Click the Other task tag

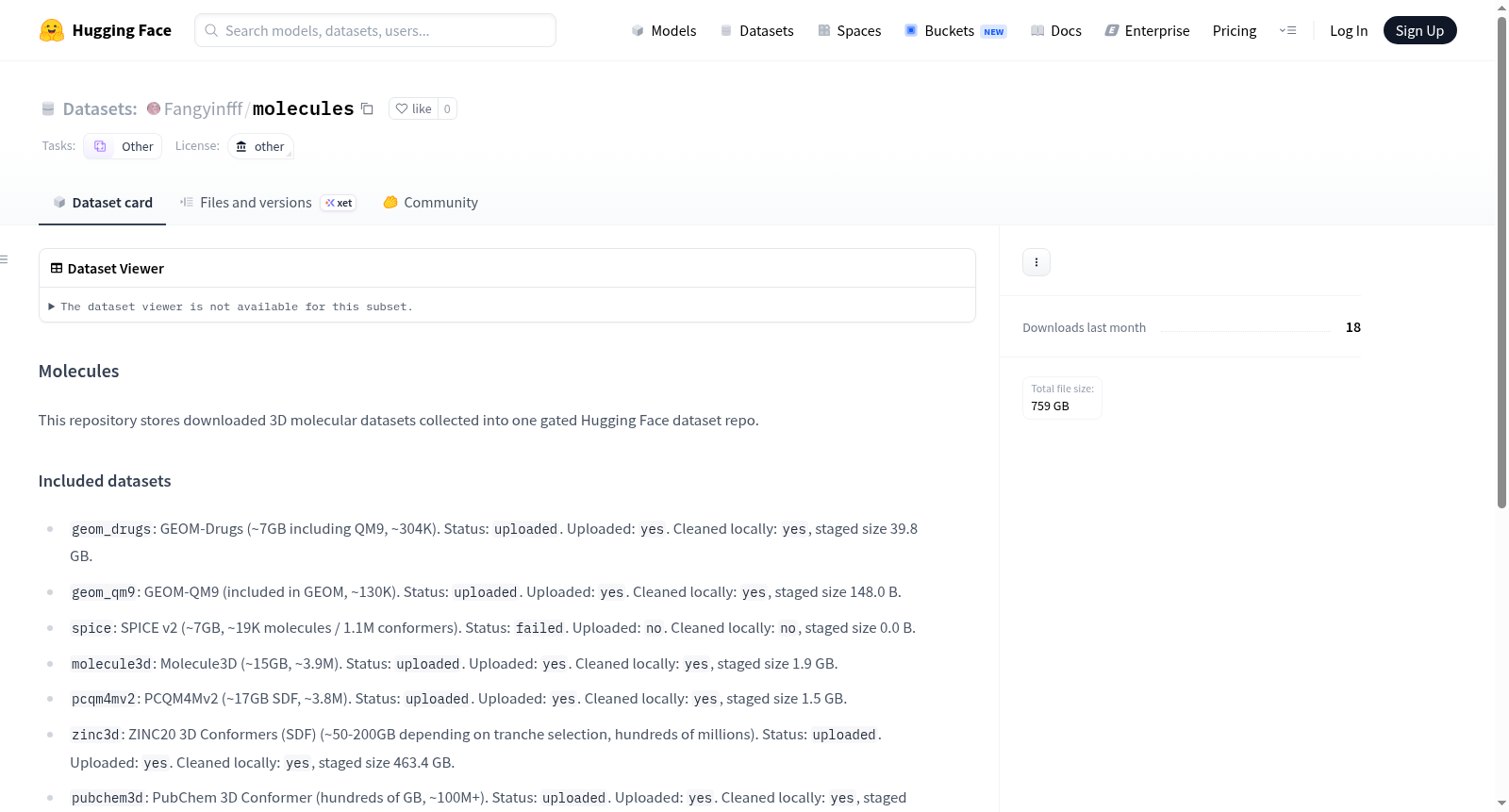[x=123, y=146]
